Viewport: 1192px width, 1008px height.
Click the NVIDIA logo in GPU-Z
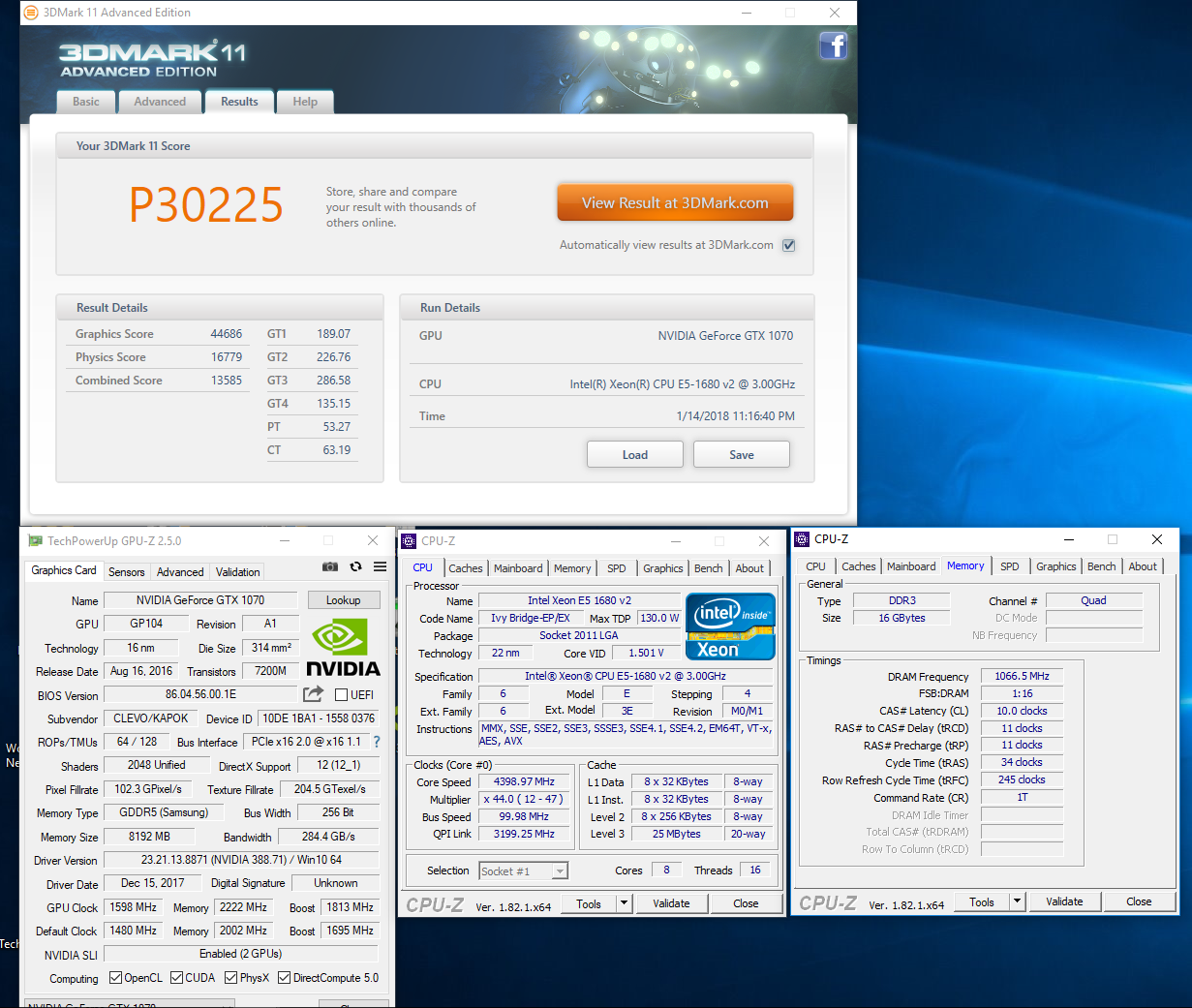pos(343,647)
